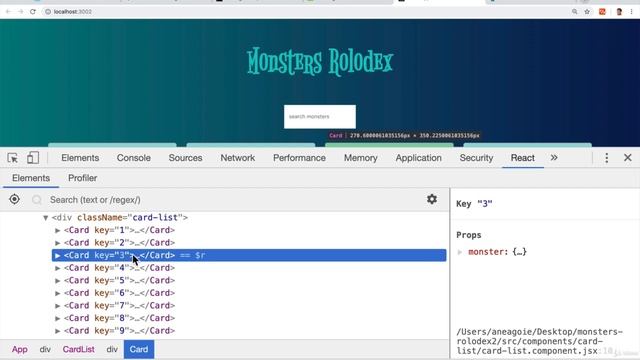
Task: Click the search monsters input box
Action: coord(320,117)
